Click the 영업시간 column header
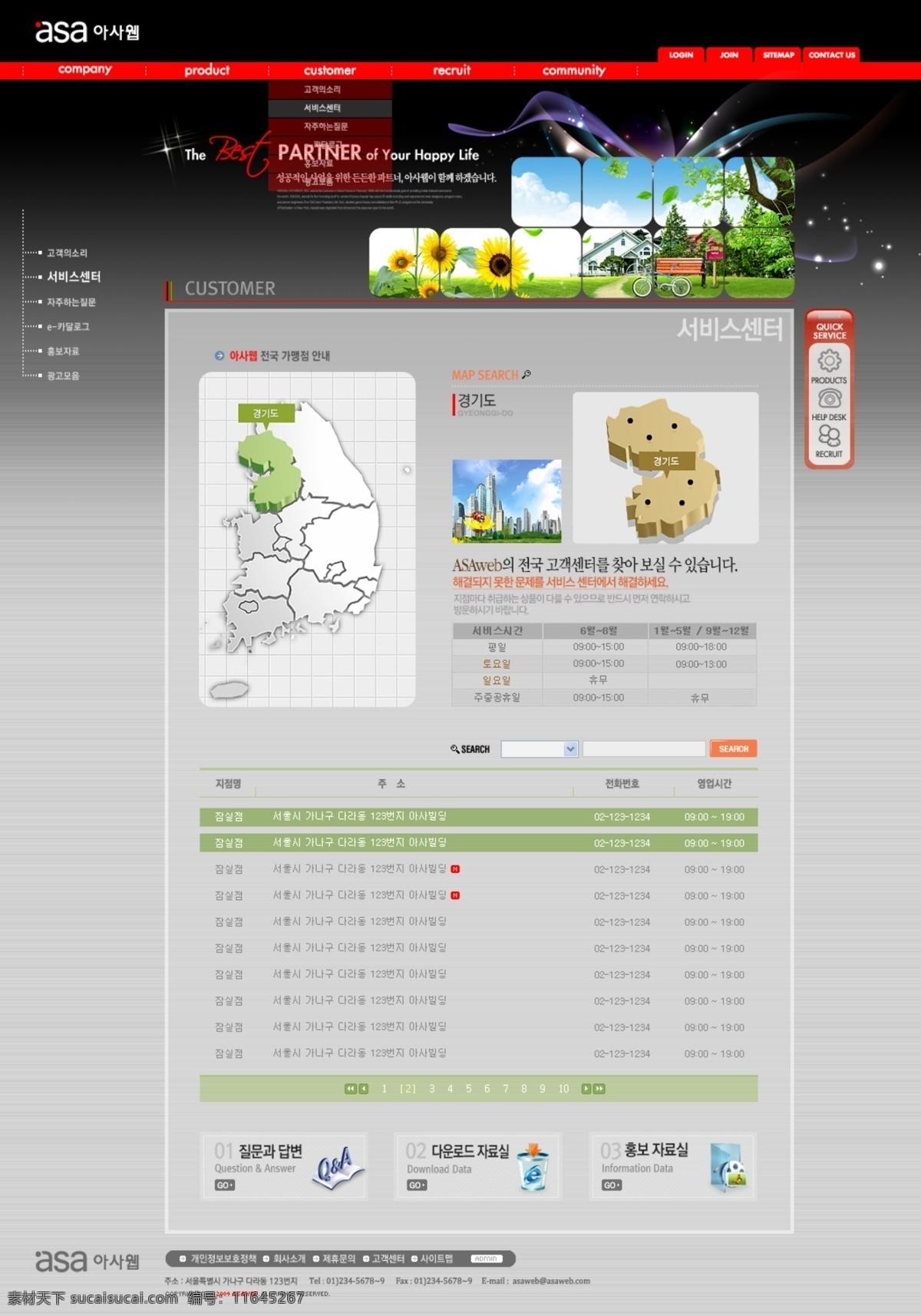Screen dimensions: 921x1316 tap(714, 784)
